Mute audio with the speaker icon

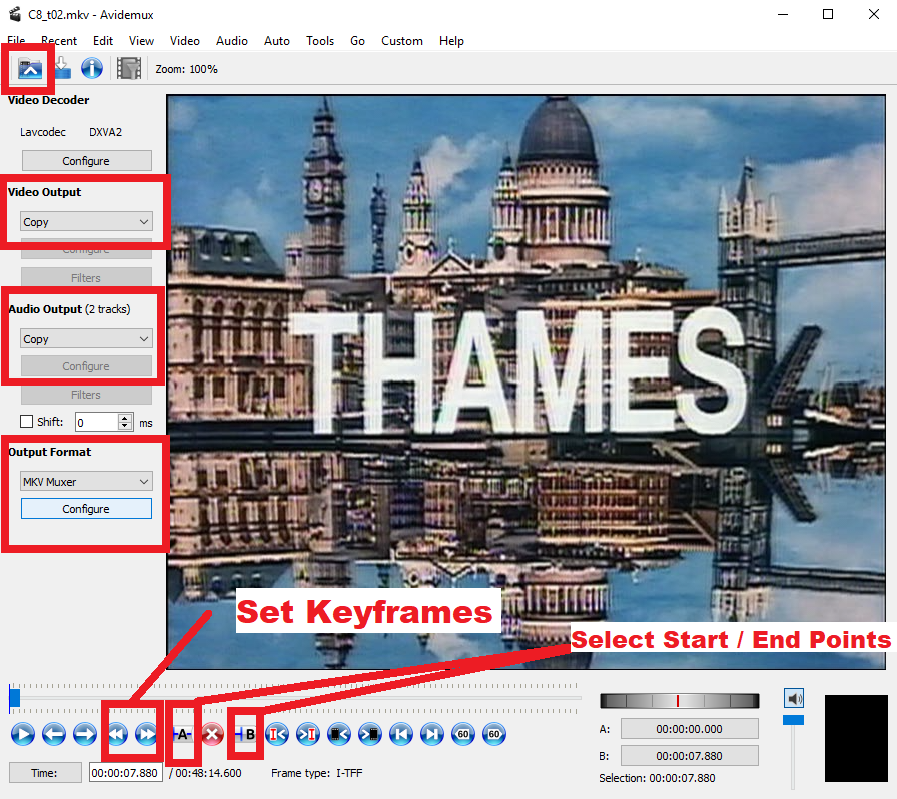(x=794, y=698)
